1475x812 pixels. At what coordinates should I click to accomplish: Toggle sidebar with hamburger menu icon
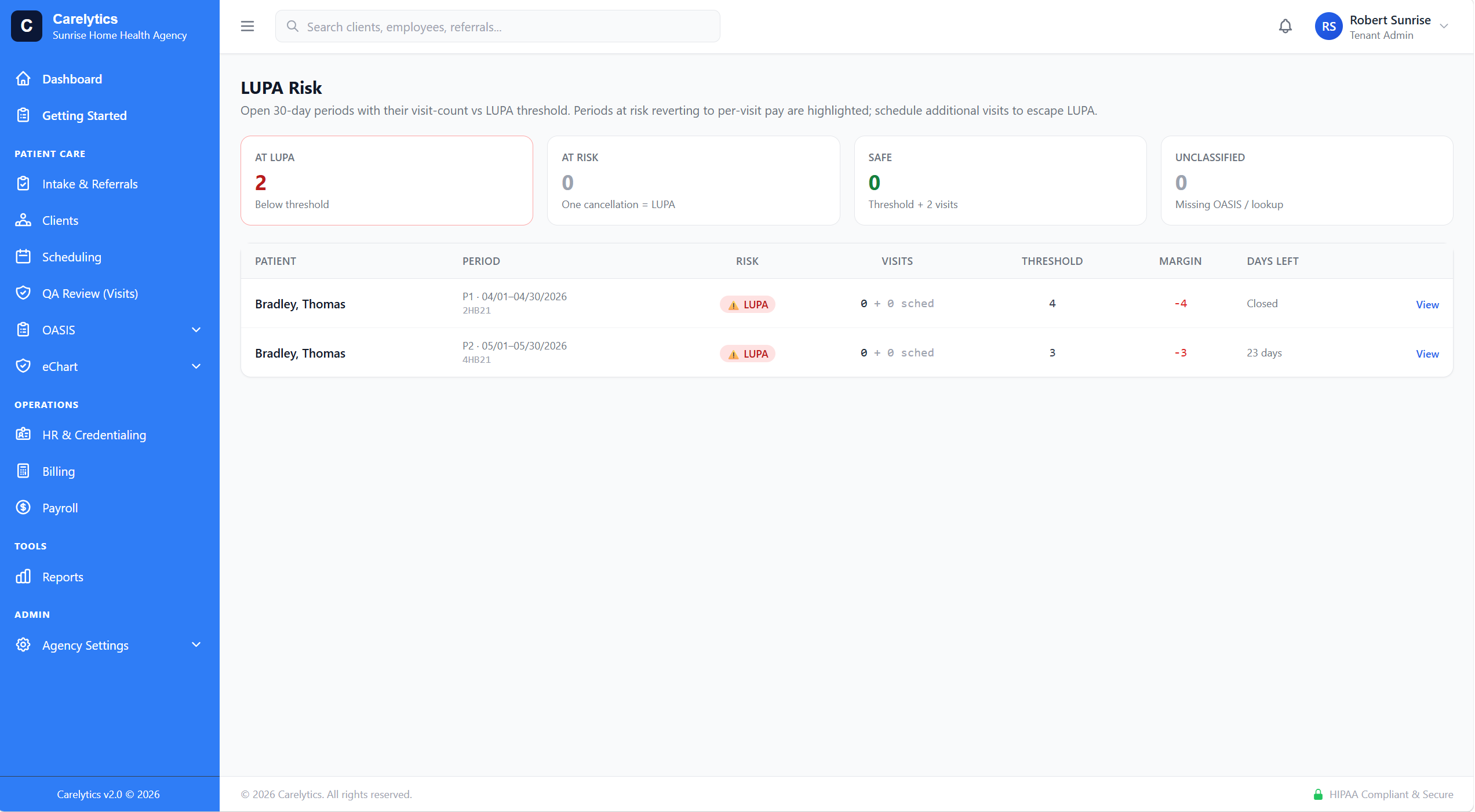pyautogui.click(x=247, y=26)
